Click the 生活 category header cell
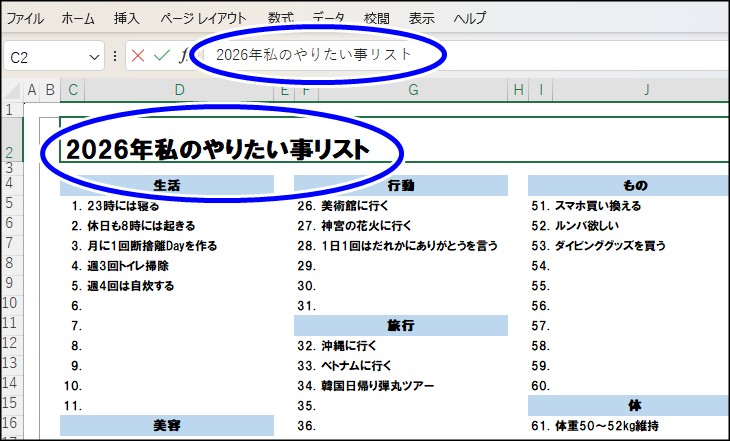Viewport: 730px width, 441px height. pos(167,185)
